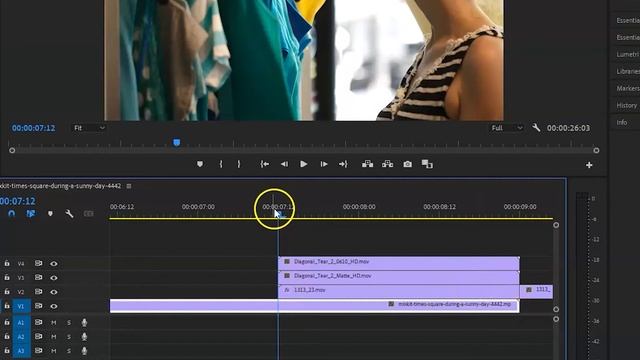Image resolution: width=640 pixels, height=360 pixels.
Task: Solo audio track A2
Action: pos(69,336)
